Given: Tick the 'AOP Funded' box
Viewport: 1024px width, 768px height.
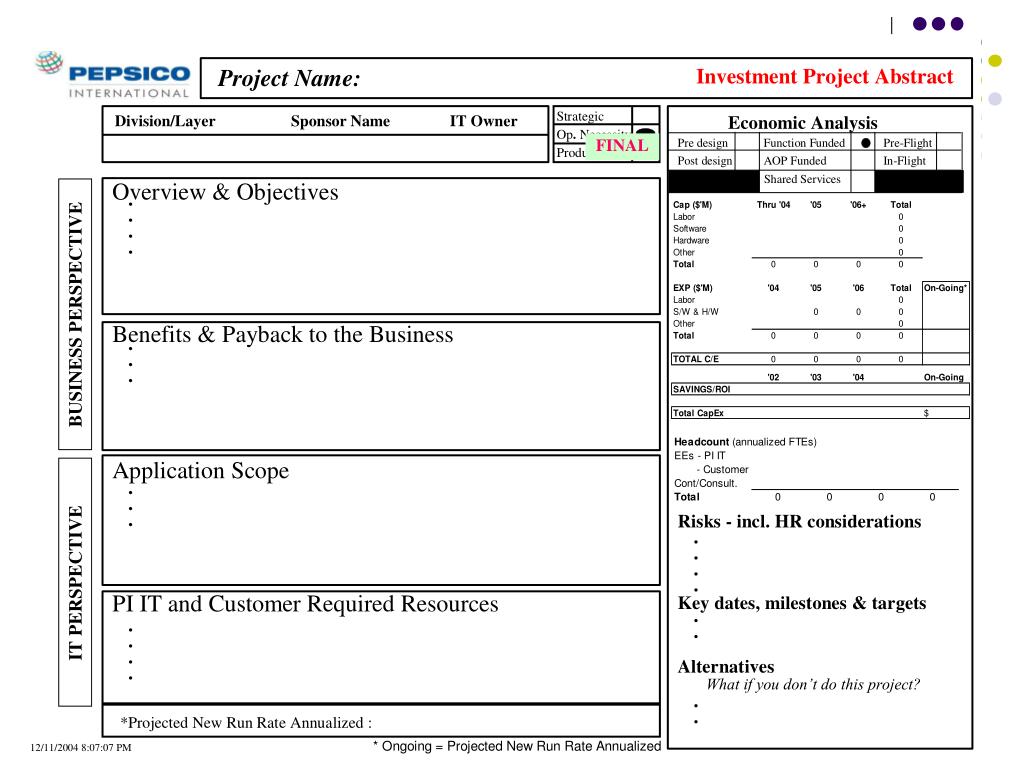Looking at the screenshot, I should tap(862, 161).
